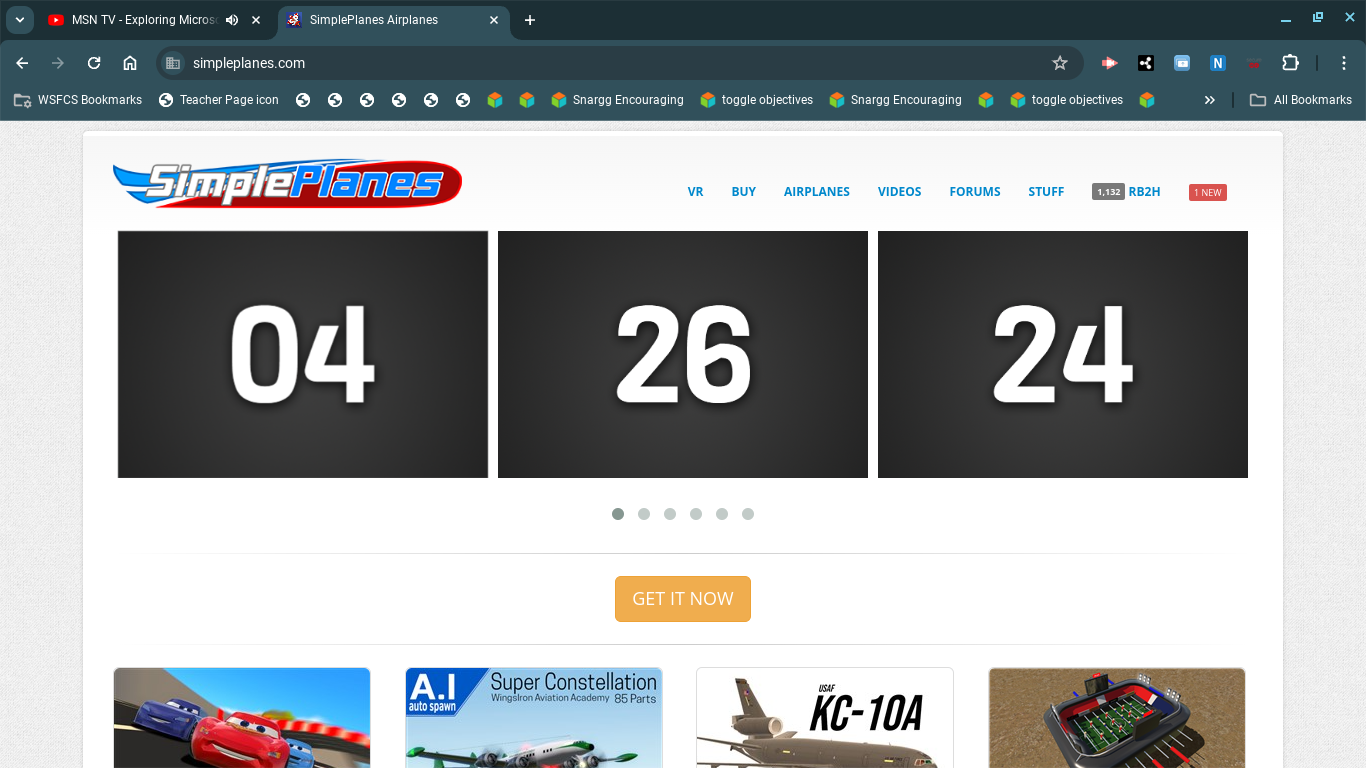Select the second carousel dot

644,514
